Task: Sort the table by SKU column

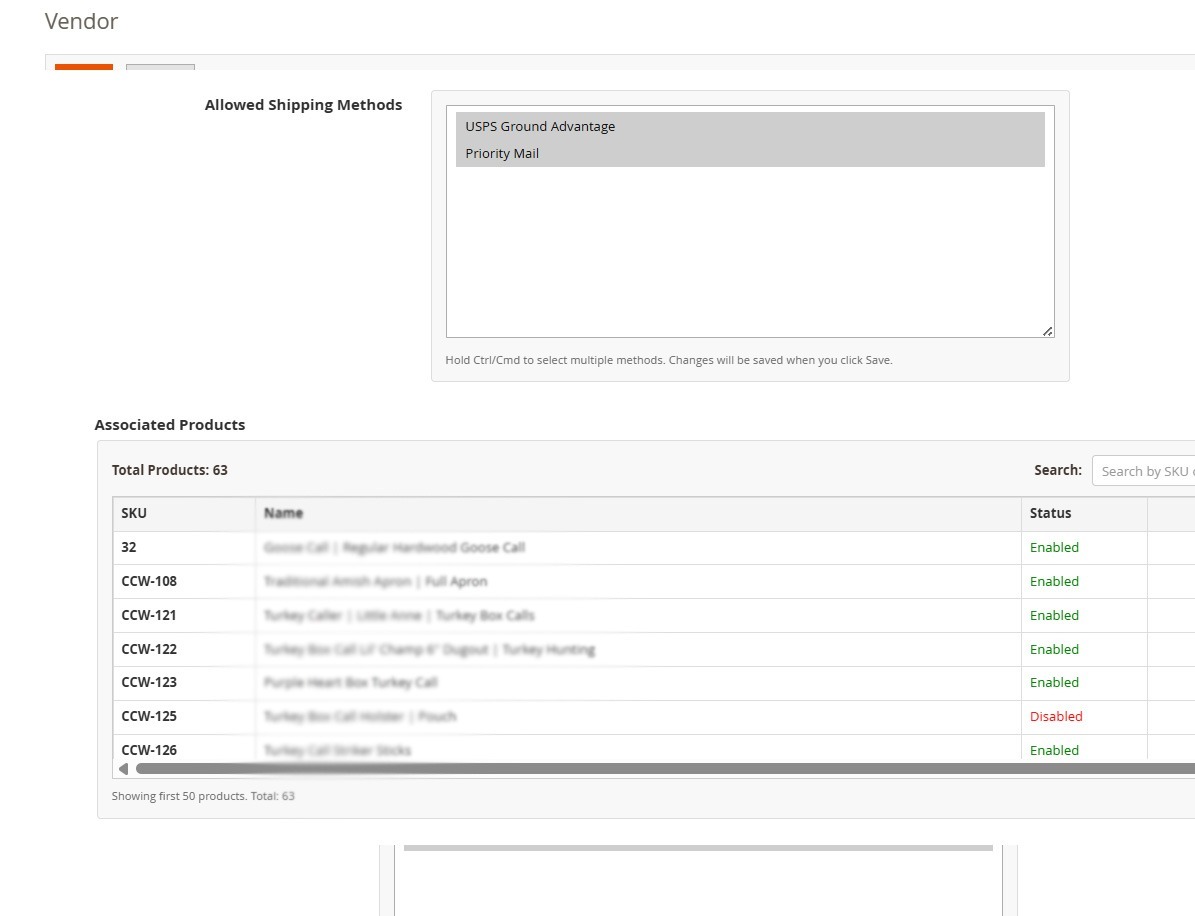Action: click(134, 513)
